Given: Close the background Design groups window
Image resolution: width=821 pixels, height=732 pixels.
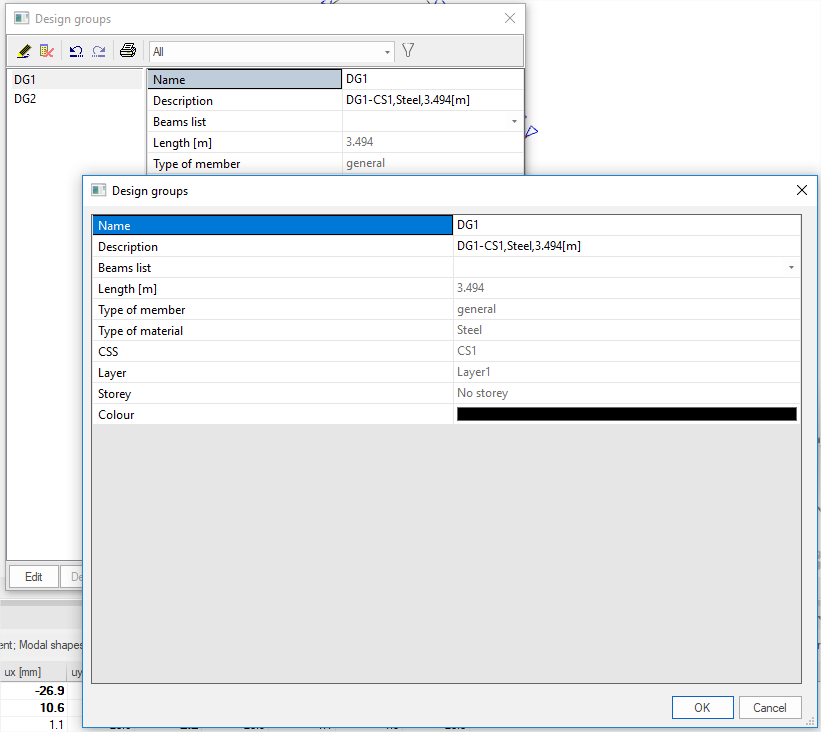Looking at the screenshot, I should tap(510, 18).
